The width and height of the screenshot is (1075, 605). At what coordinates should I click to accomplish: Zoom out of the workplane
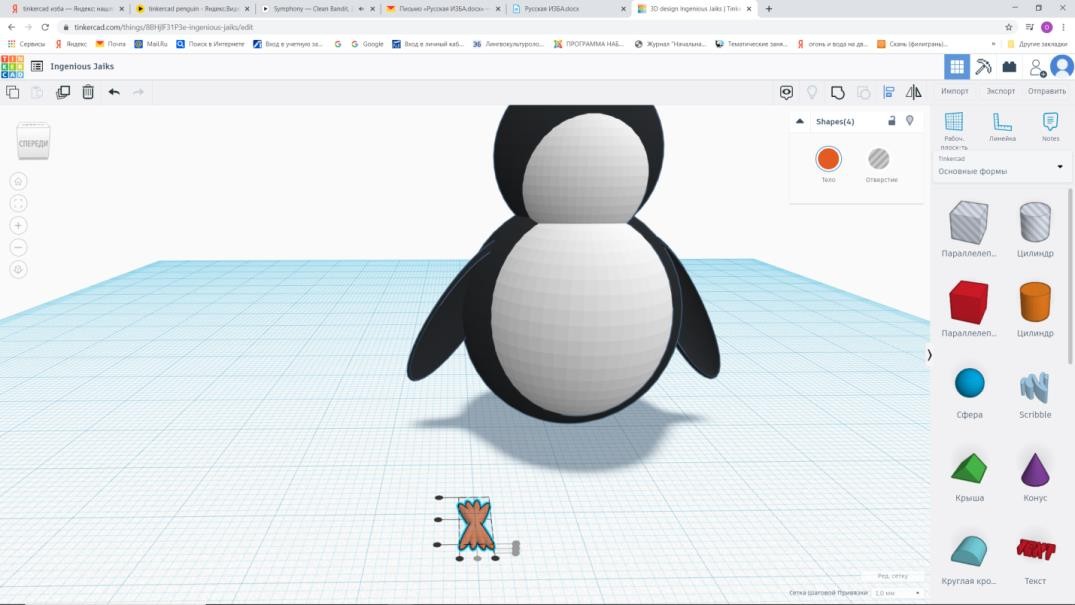click(19, 247)
